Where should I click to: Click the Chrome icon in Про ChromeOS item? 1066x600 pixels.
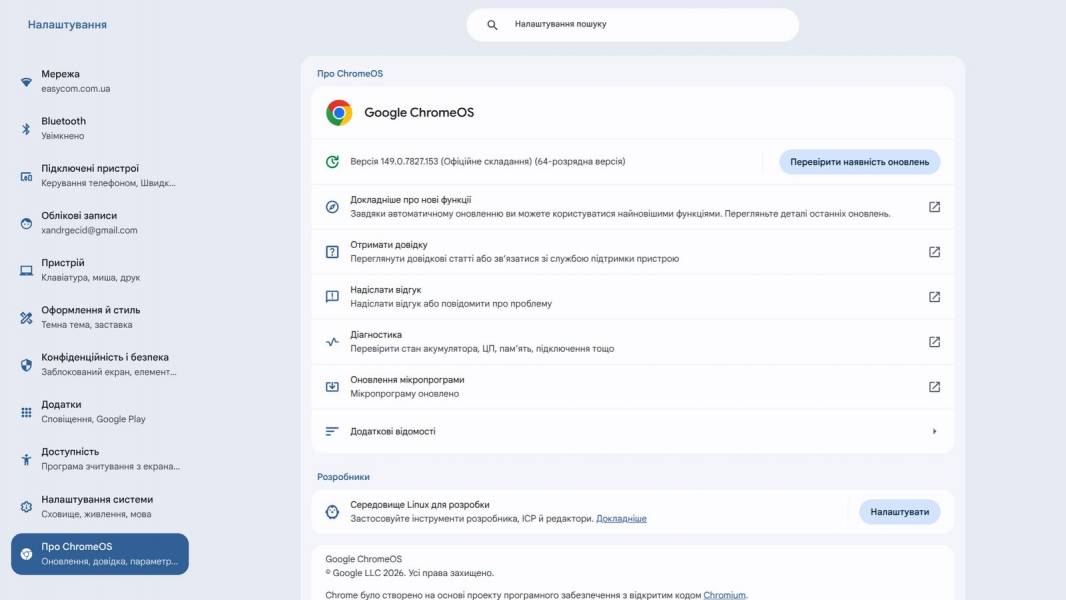(26, 554)
